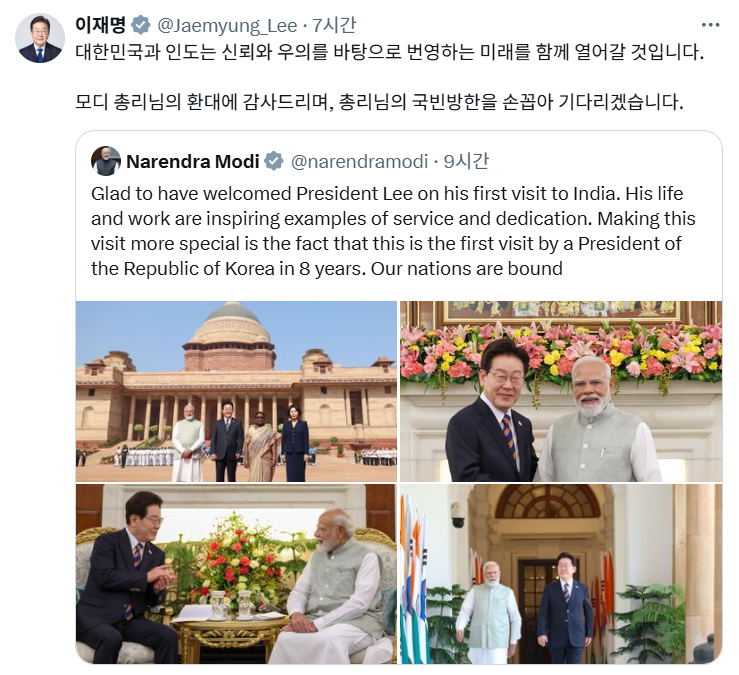Open the 7시간 timestamp of the tweet

[x=334, y=25]
